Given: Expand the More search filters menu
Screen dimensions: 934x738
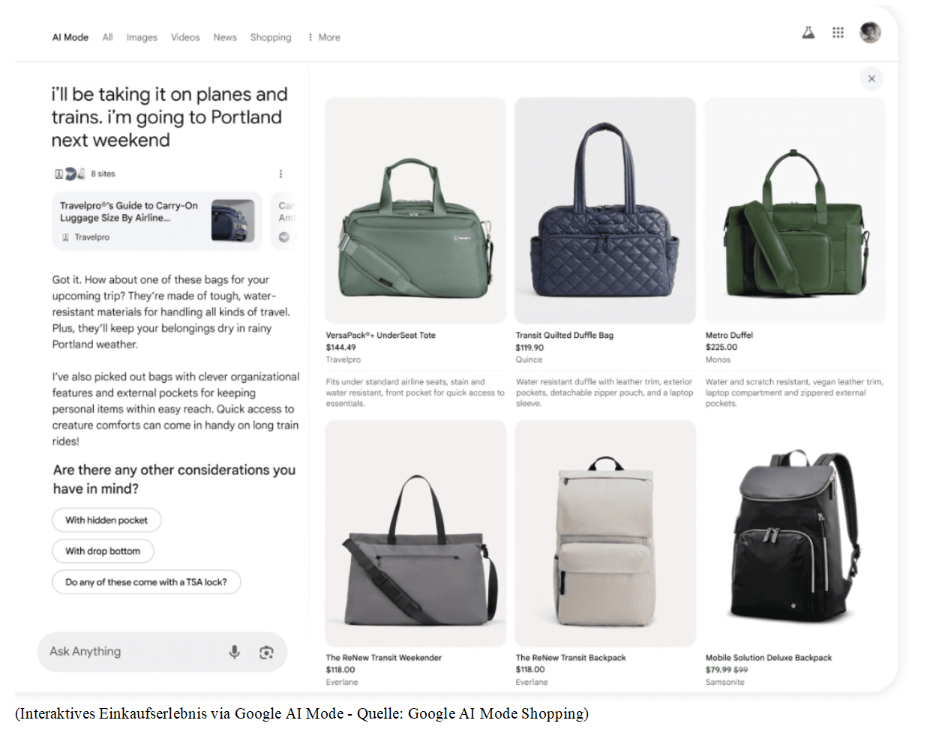Looking at the screenshot, I should coord(324,38).
